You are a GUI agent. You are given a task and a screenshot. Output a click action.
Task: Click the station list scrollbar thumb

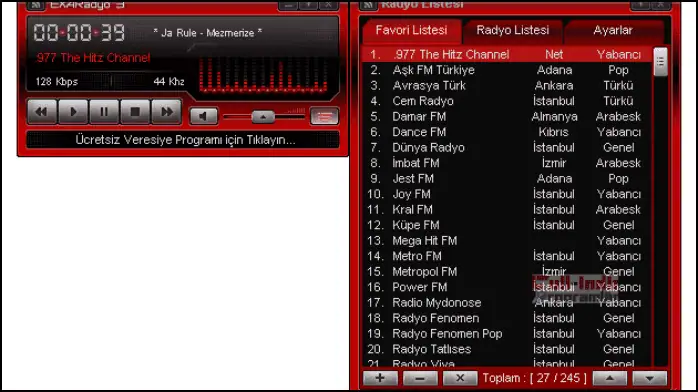[660, 62]
